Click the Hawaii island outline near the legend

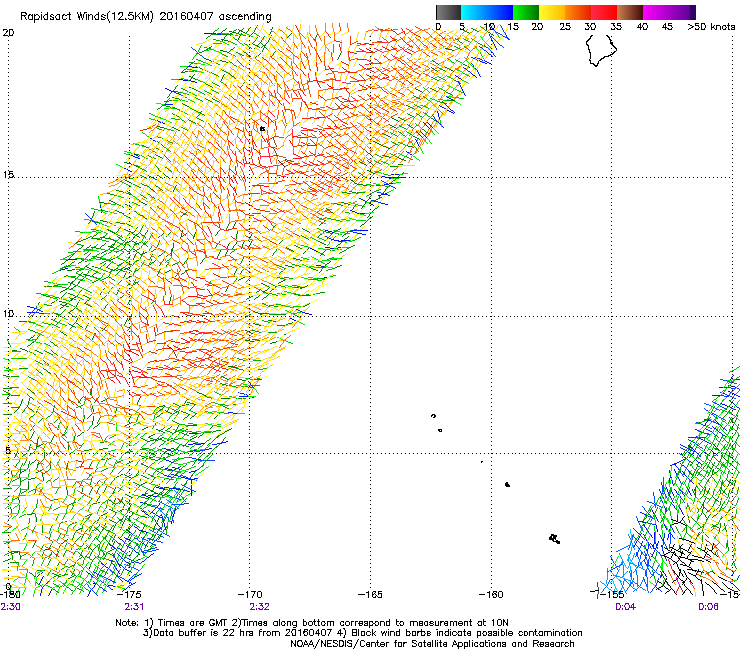[x=601, y=51]
